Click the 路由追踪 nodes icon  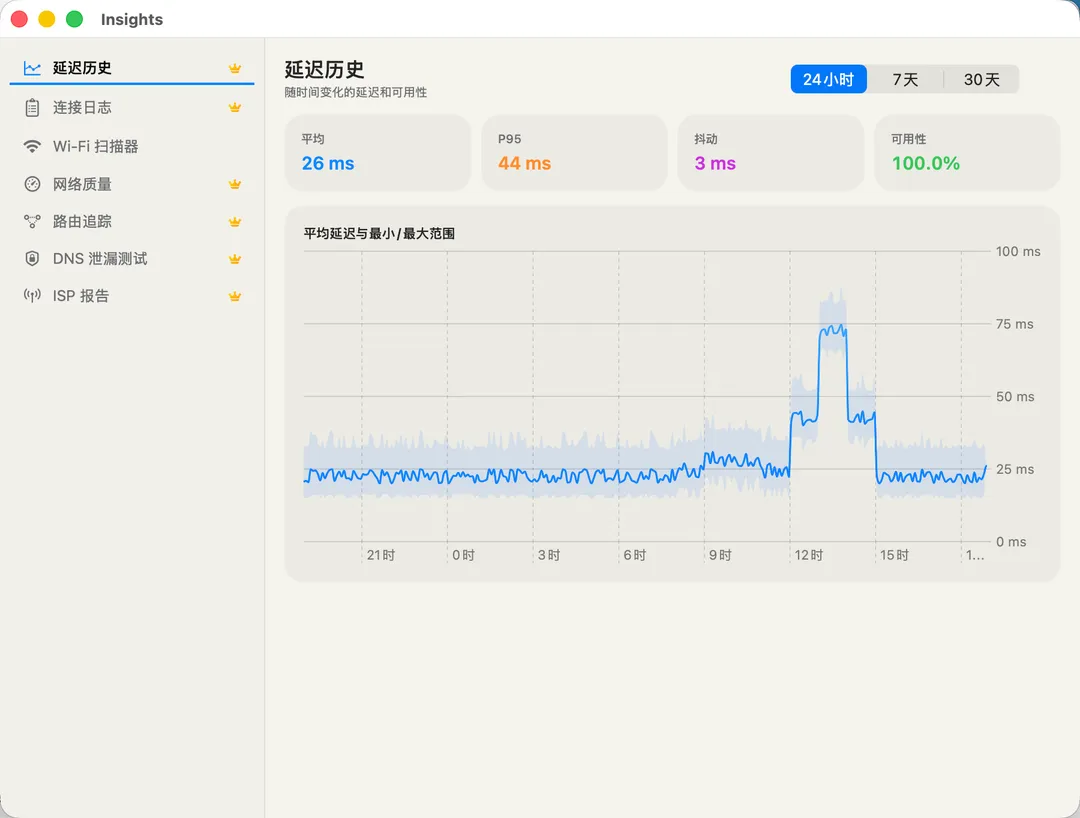pos(32,221)
